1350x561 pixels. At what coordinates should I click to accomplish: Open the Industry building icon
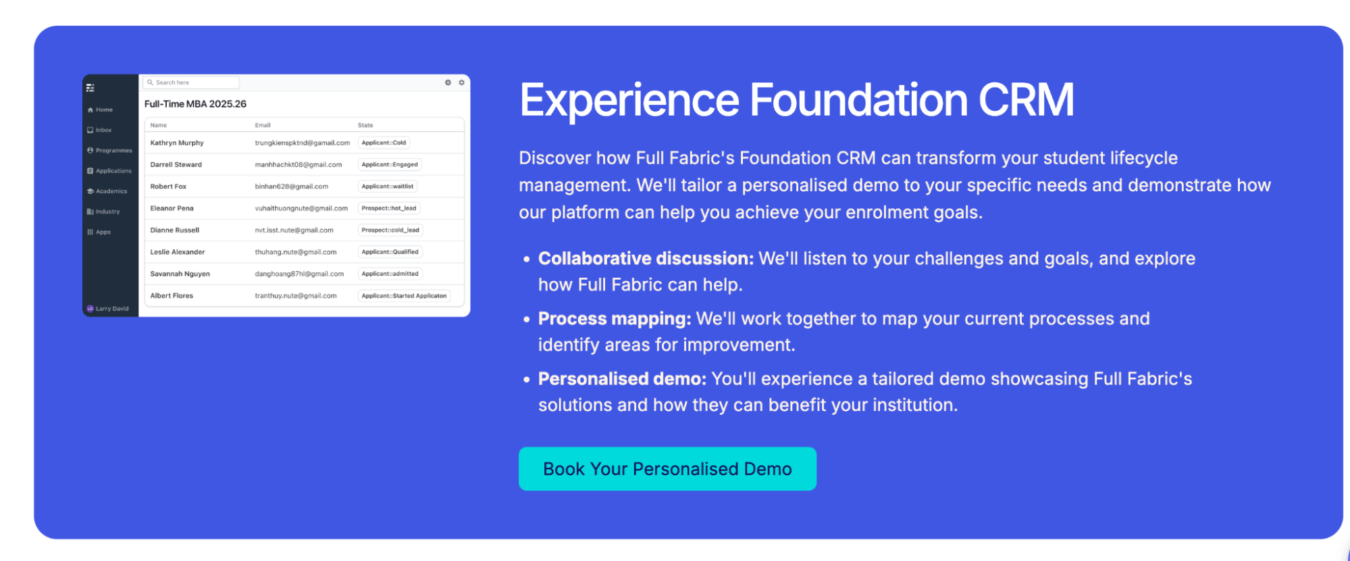pos(90,212)
